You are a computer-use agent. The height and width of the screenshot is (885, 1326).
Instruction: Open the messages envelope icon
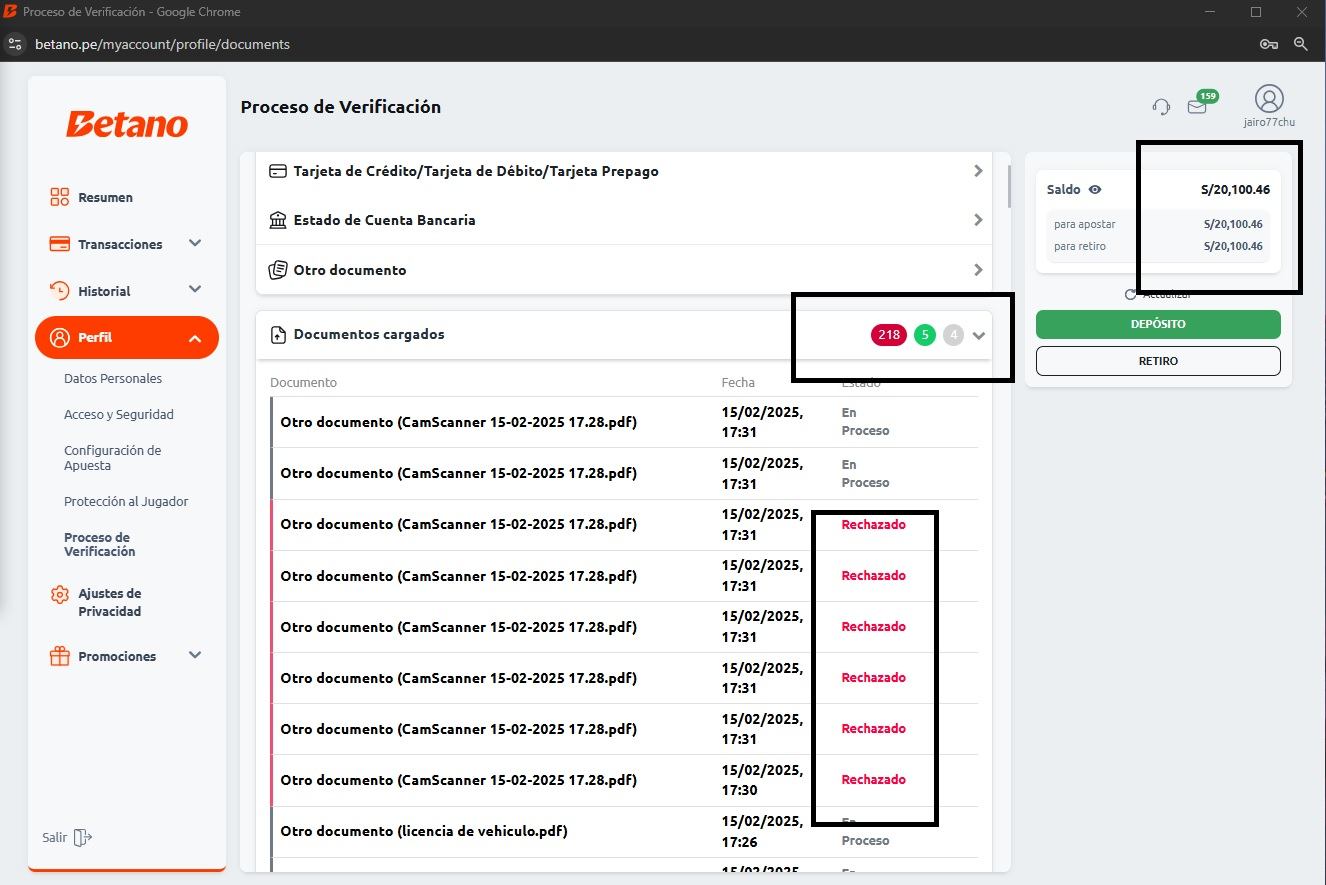1197,106
